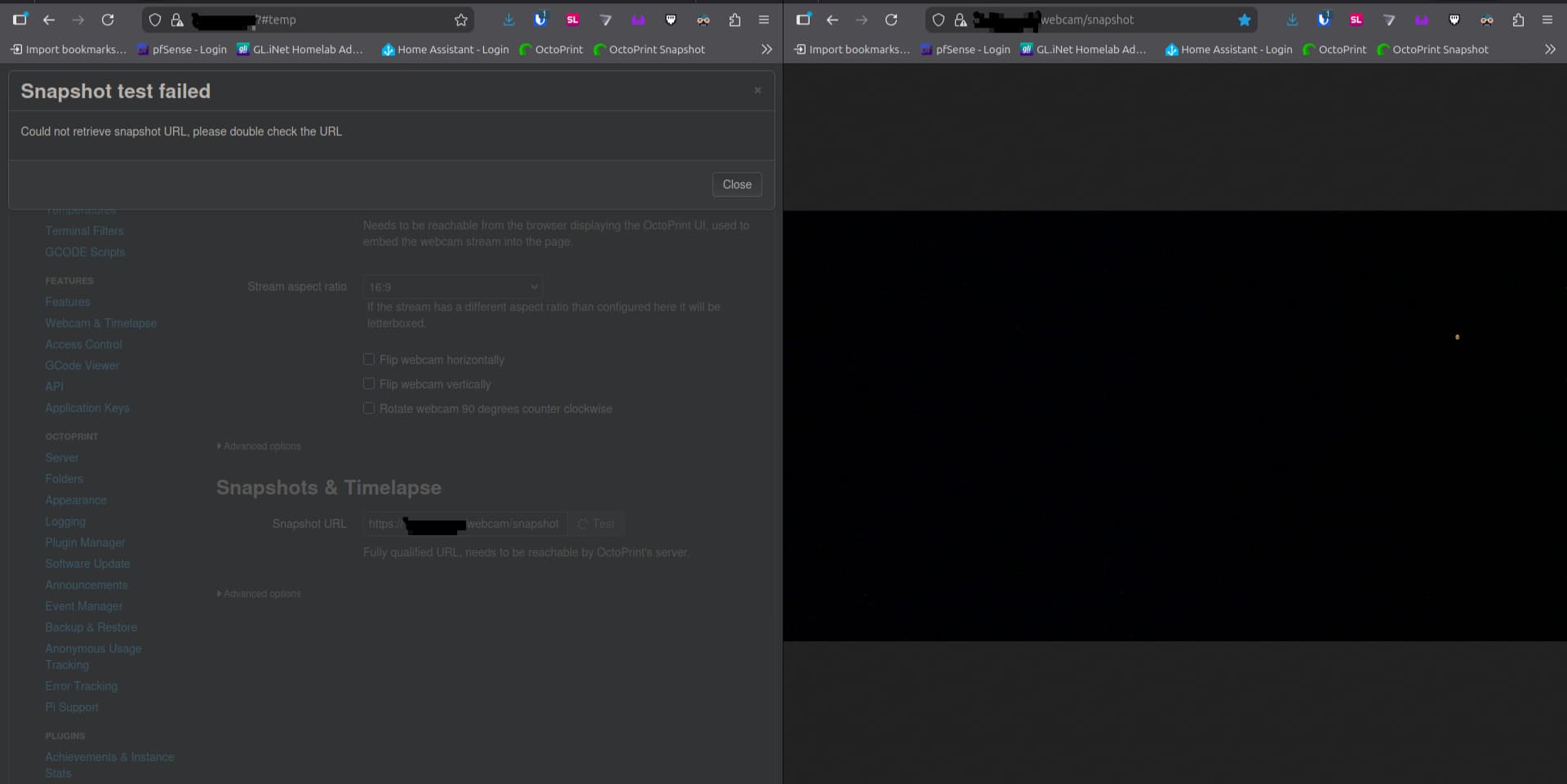Open Home Assistant - Login bookmark in right window
The image size is (1567, 784).
tap(1228, 50)
